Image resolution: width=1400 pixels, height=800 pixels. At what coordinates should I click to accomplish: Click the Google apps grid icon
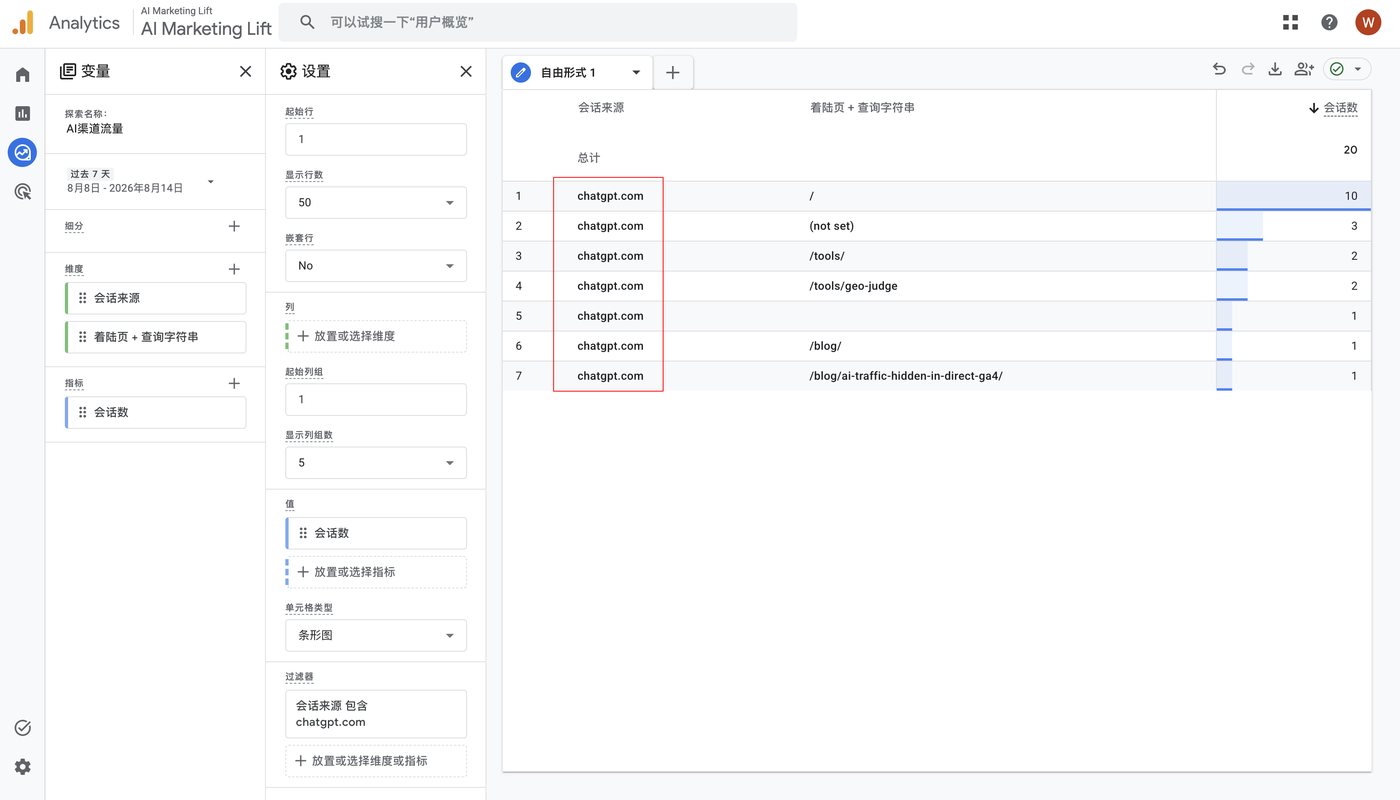[x=1290, y=22]
